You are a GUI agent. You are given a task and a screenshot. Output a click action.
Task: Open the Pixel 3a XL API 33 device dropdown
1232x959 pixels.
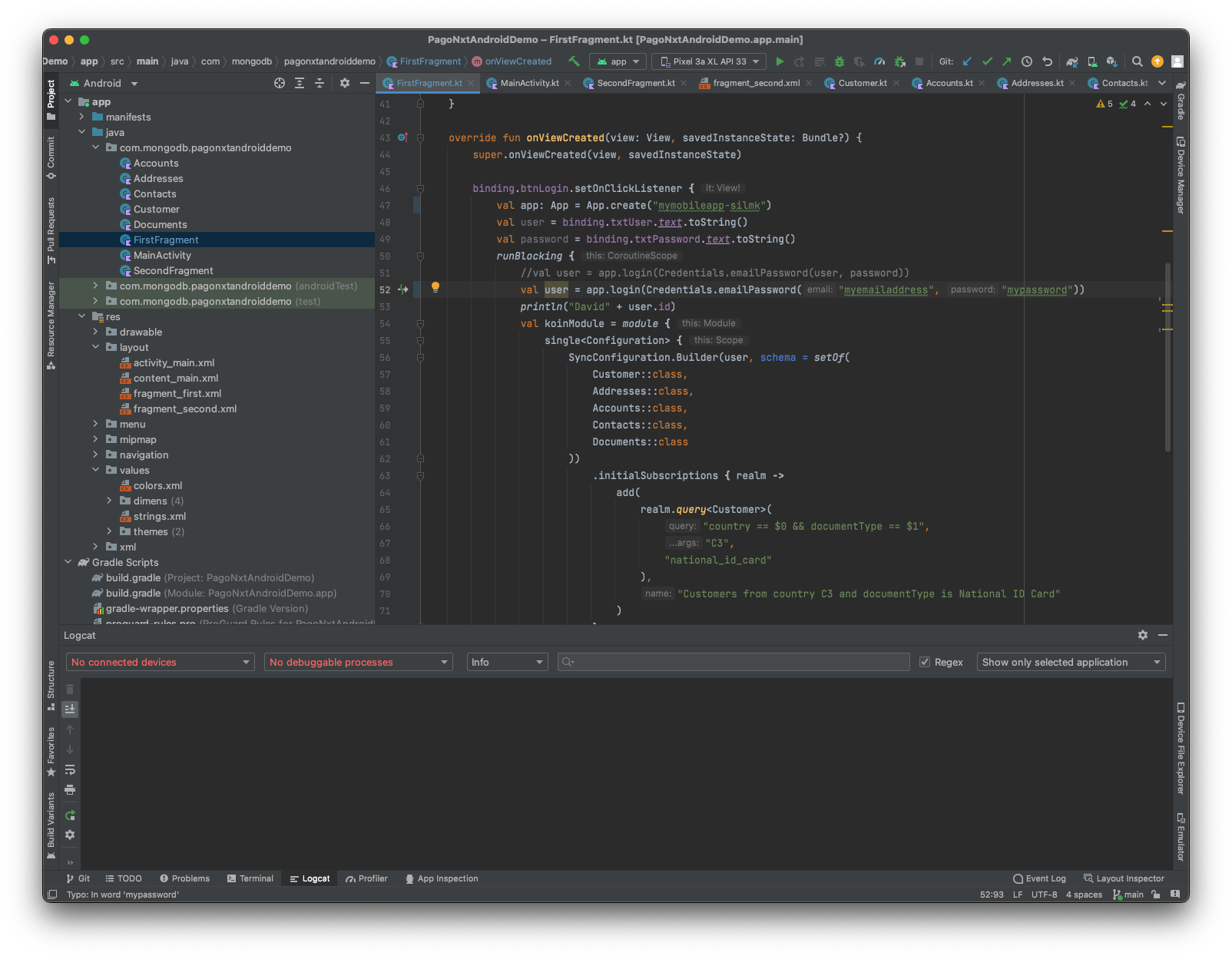708,61
